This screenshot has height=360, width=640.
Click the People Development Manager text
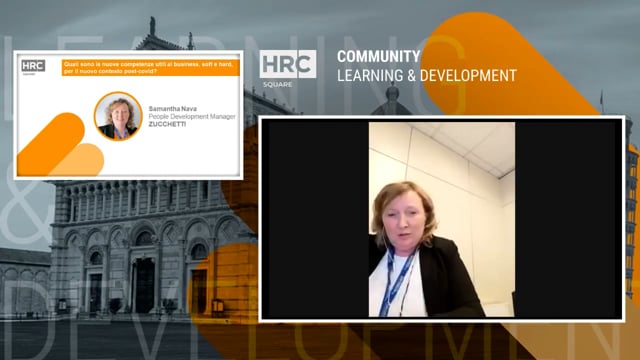(192, 116)
